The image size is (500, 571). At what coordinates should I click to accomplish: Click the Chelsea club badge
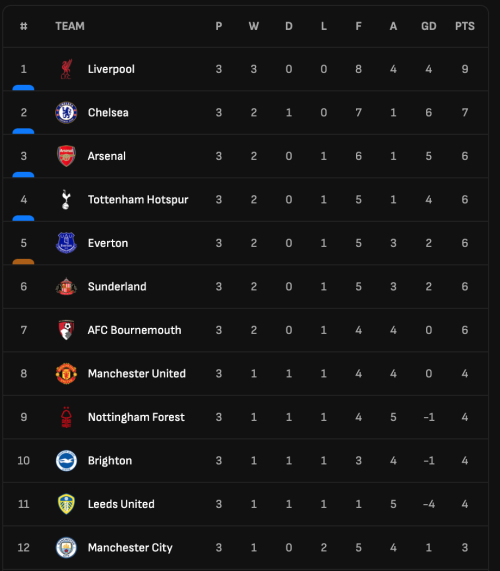coord(66,113)
